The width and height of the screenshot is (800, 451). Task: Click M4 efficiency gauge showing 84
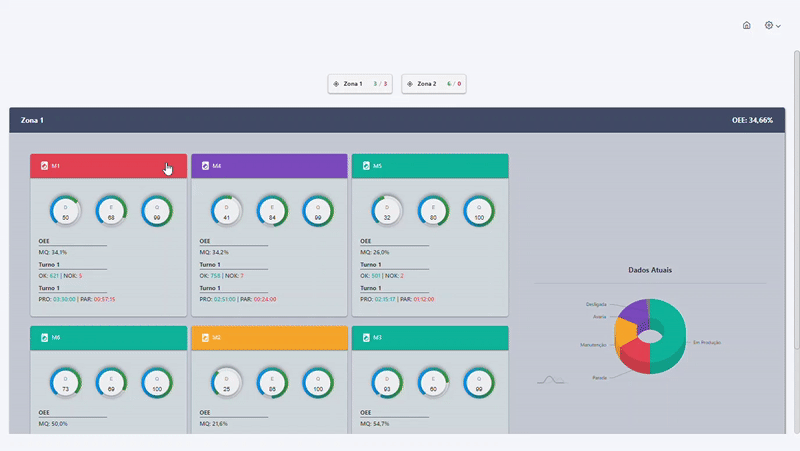point(272,211)
